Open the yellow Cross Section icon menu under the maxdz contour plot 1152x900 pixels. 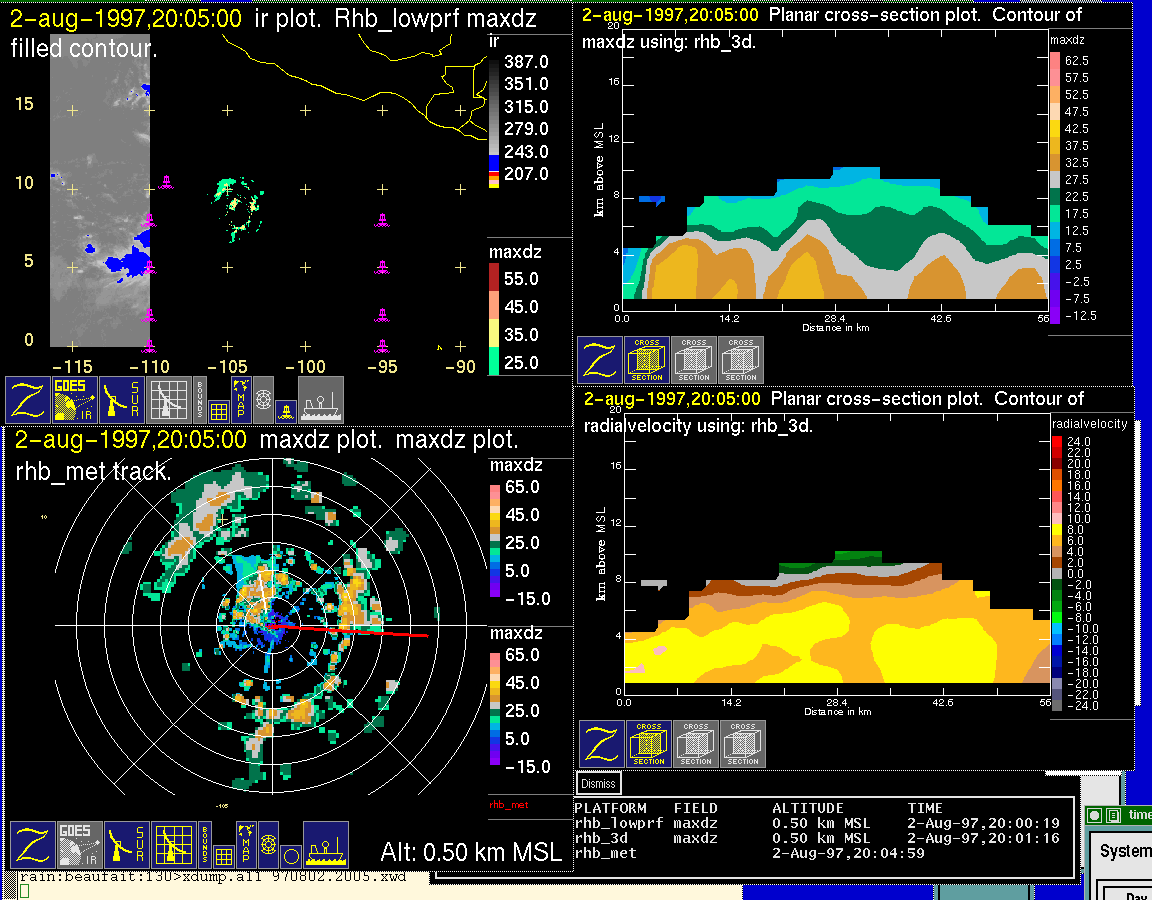pos(647,360)
